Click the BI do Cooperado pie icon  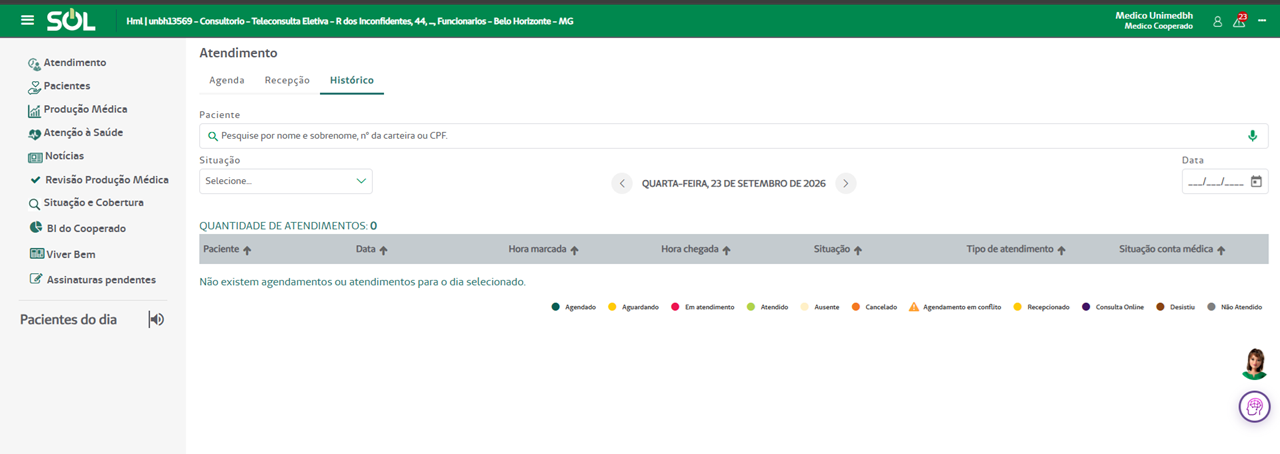(36, 228)
